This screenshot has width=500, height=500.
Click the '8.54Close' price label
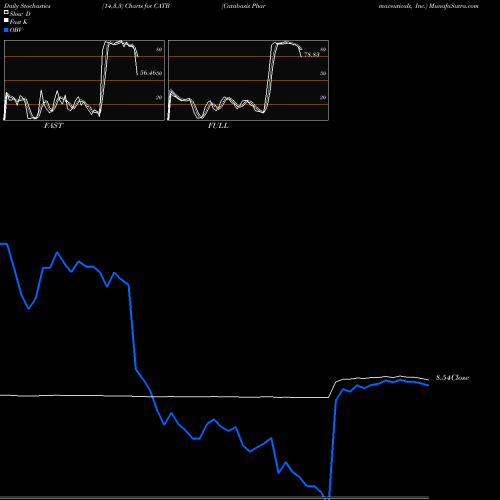[452, 378]
